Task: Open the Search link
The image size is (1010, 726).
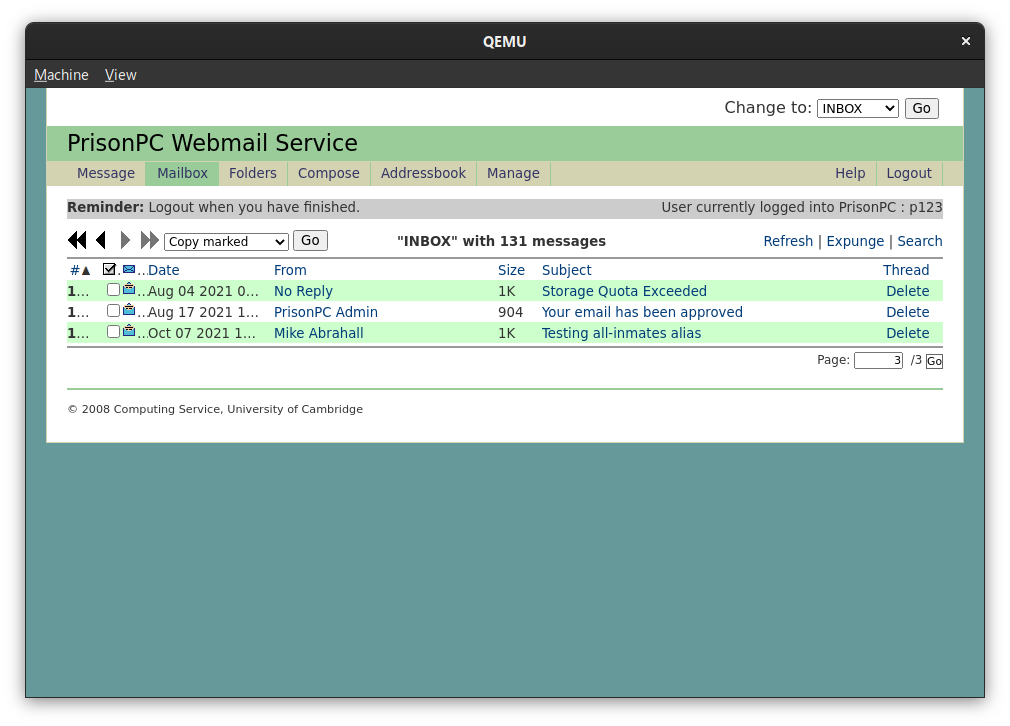Action: pyautogui.click(x=920, y=241)
